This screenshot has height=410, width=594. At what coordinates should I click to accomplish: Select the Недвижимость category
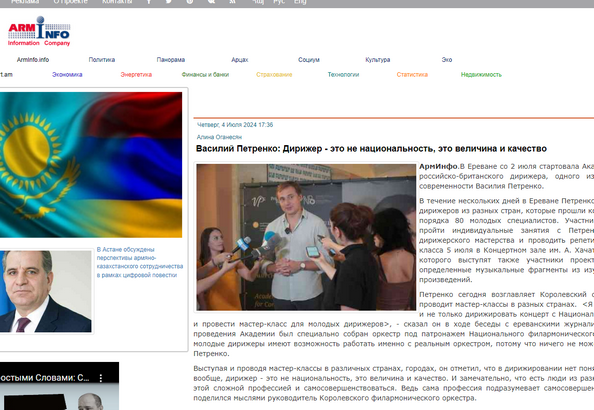click(x=481, y=74)
